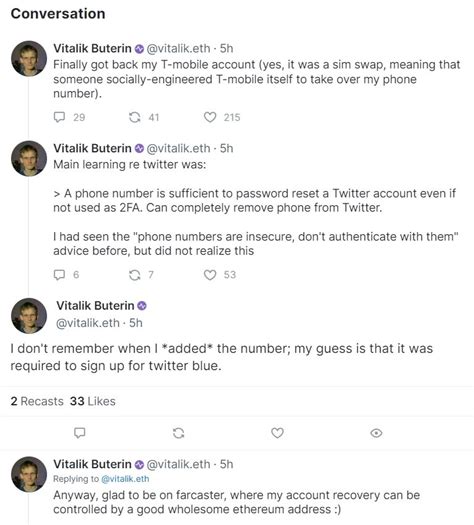Click @vitalik.eth handle on main post

point(88,323)
